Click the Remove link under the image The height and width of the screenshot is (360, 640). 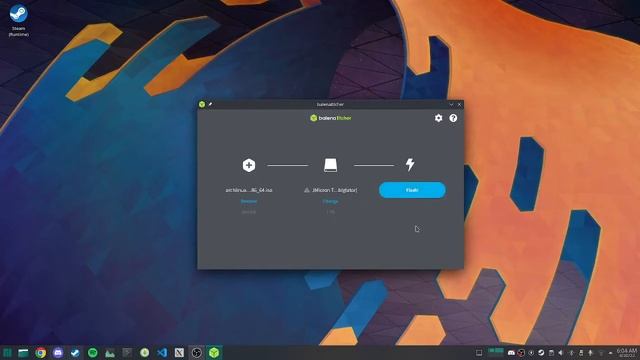[249, 201]
